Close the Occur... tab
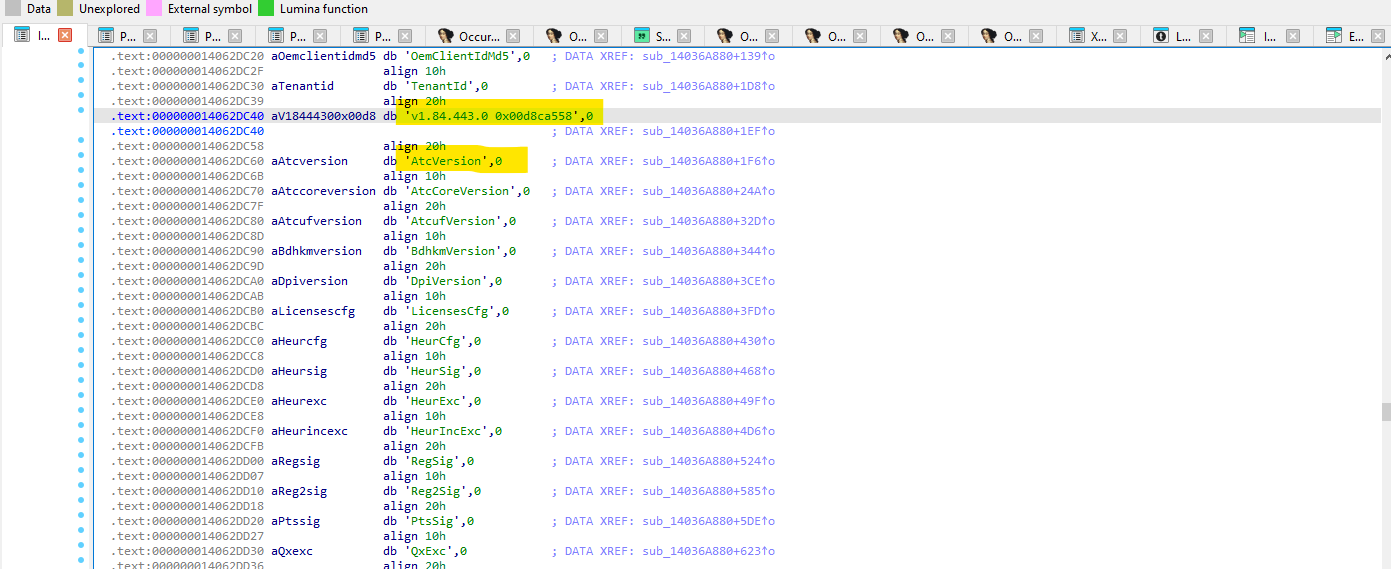Screen dimensions: 1391x569 pyautogui.click(x=512, y=36)
